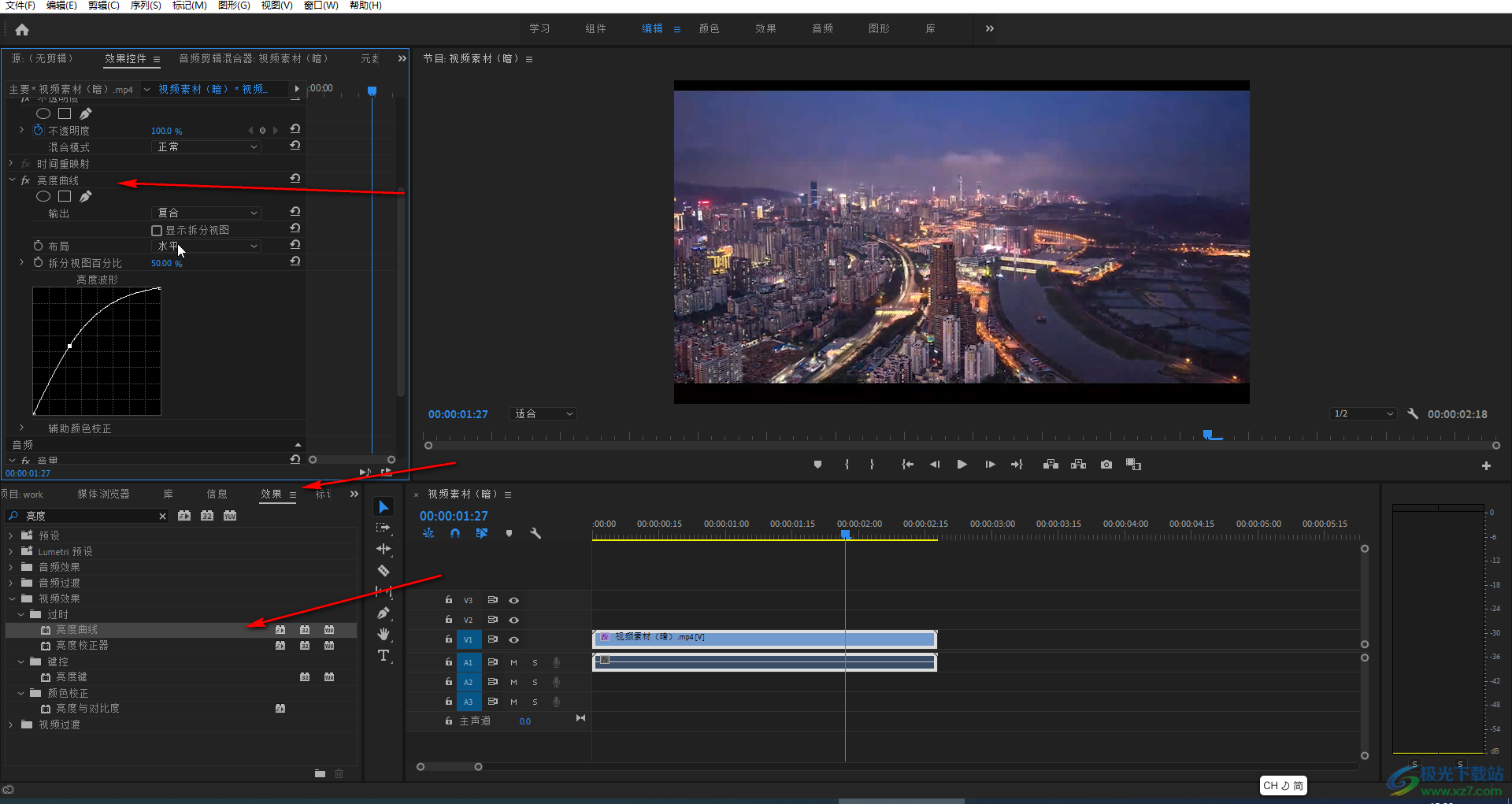The width and height of the screenshot is (1512, 804).
Task: Mute audio track A1
Action: click(513, 662)
